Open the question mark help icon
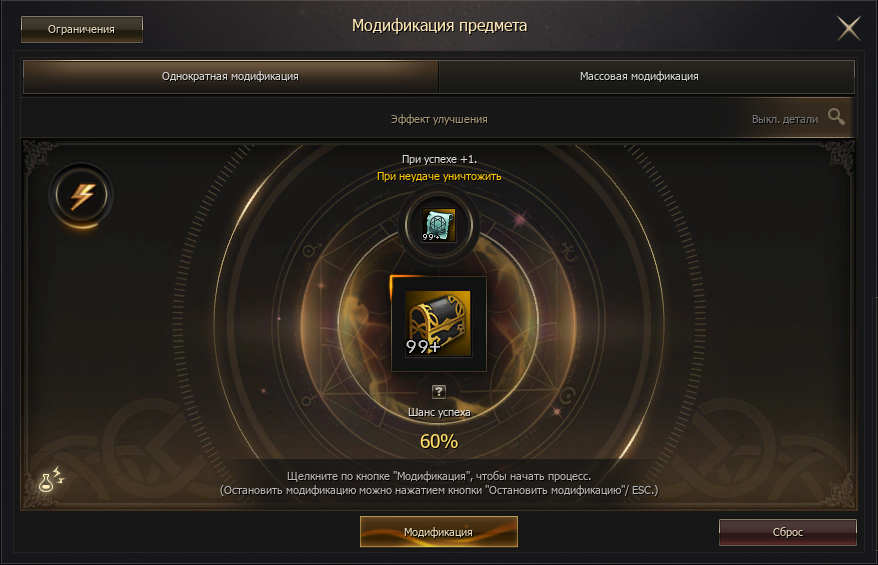The width and height of the screenshot is (878, 565). pyautogui.click(x=439, y=392)
